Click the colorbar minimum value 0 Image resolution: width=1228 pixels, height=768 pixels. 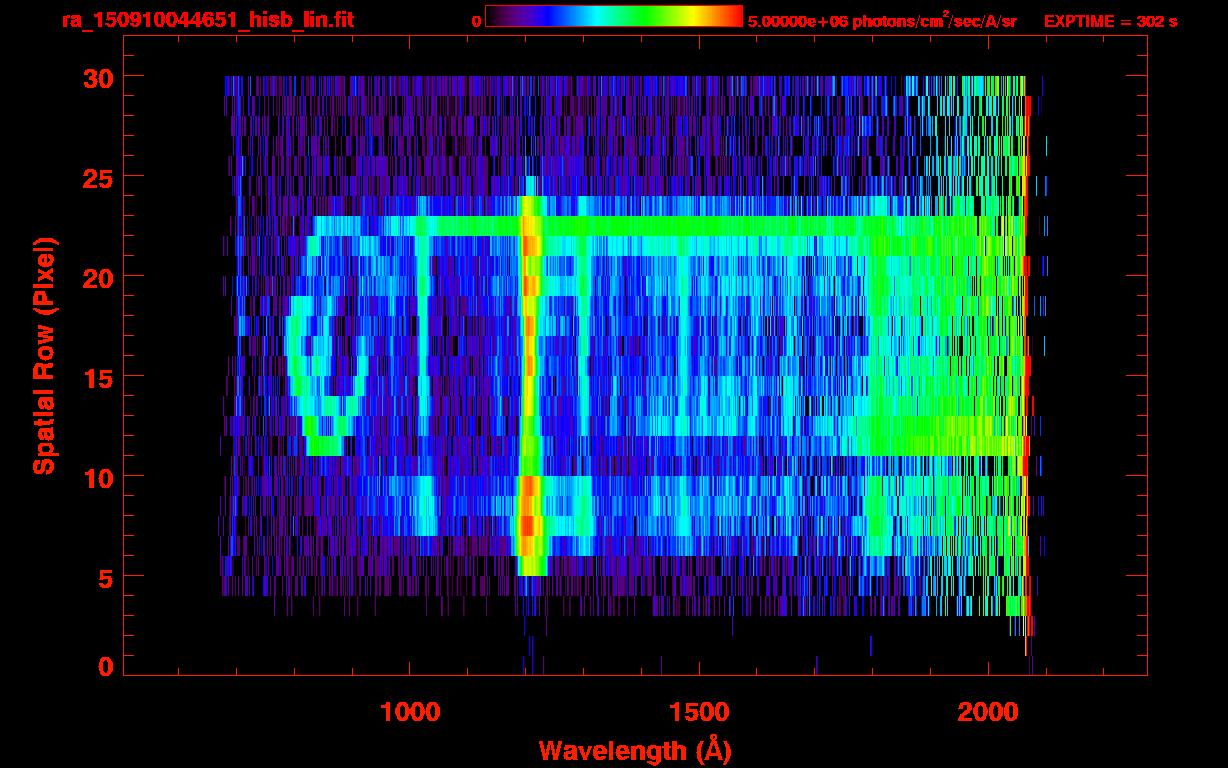477,21
